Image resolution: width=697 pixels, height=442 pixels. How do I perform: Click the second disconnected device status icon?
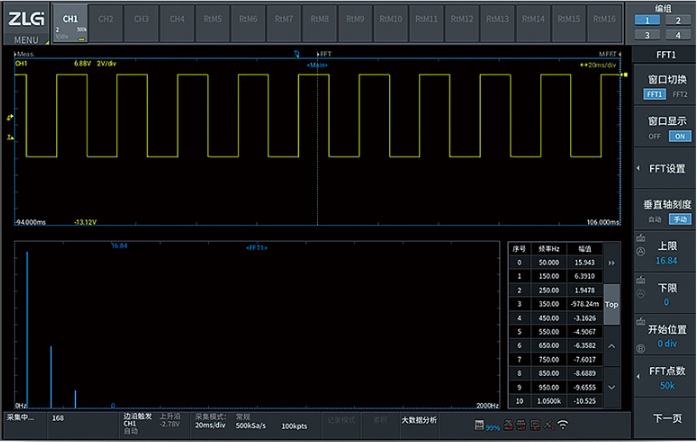[521, 425]
